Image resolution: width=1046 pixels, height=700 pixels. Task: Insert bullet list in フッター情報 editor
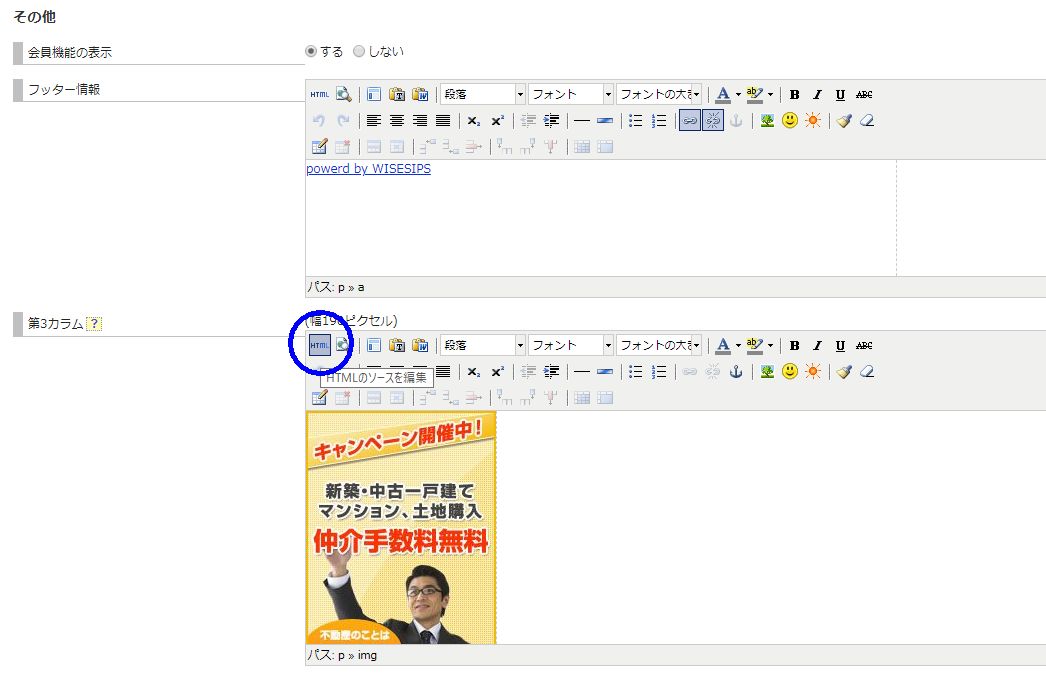636,121
